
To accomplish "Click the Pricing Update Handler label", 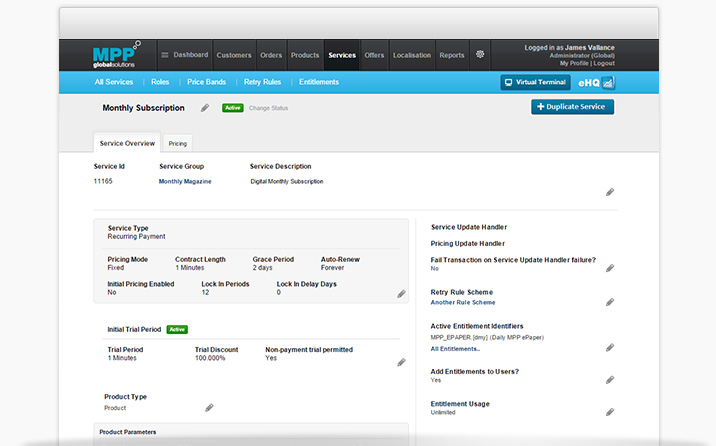I will pos(467,243).
